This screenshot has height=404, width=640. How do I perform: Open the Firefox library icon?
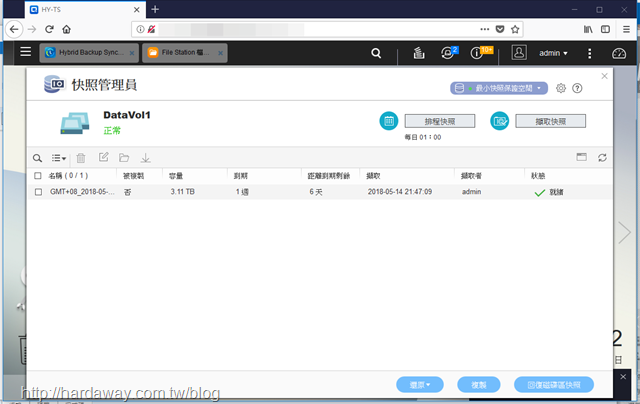pyautogui.click(x=588, y=29)
